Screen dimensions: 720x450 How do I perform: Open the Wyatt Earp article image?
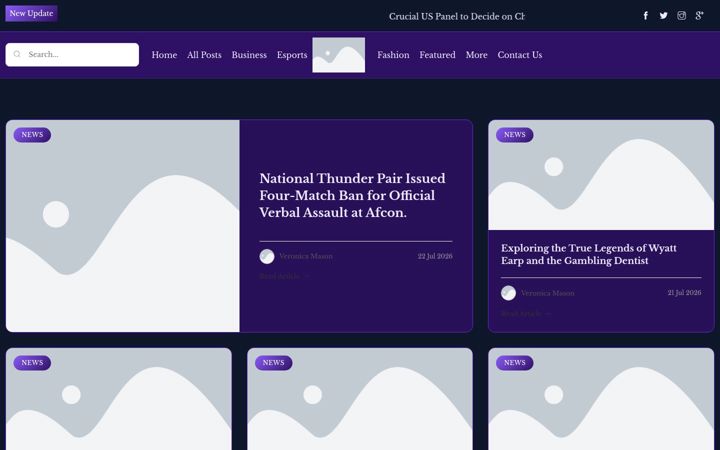click(601, 175)
